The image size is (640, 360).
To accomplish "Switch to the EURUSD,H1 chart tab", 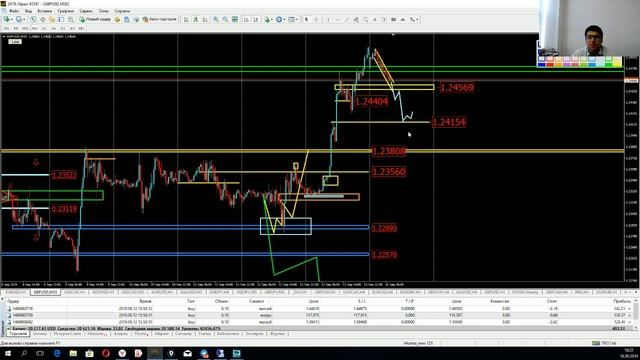I will 16,292.
